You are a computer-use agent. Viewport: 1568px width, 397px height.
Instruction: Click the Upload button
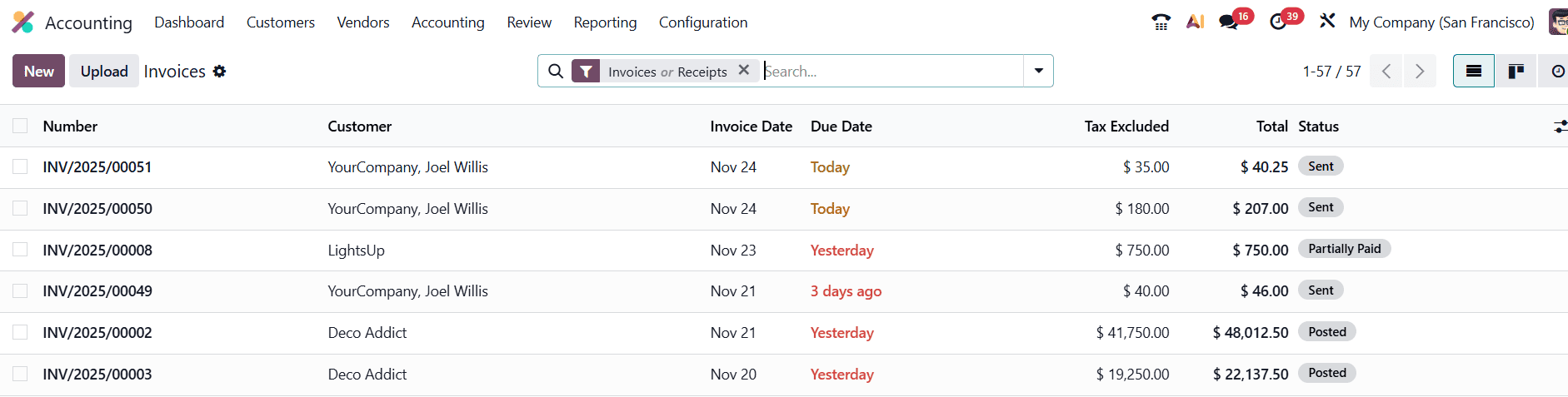point(104,71)
